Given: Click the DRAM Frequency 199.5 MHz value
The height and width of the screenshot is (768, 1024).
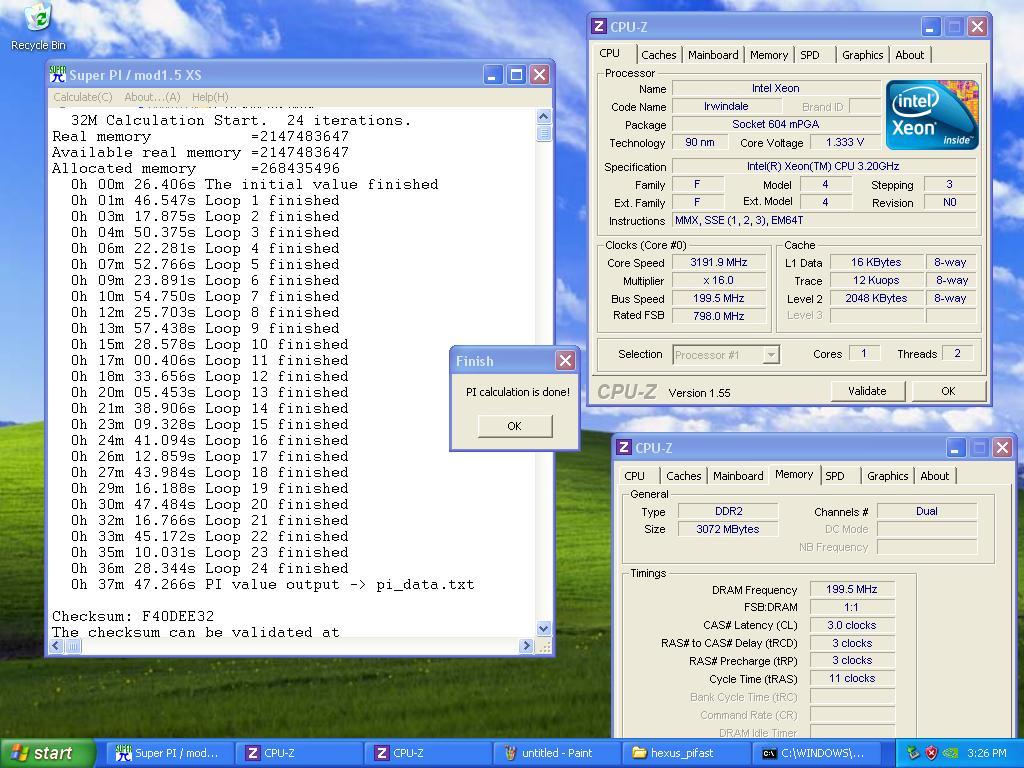Looking at the screenshot, I should [x=852, y=589].
